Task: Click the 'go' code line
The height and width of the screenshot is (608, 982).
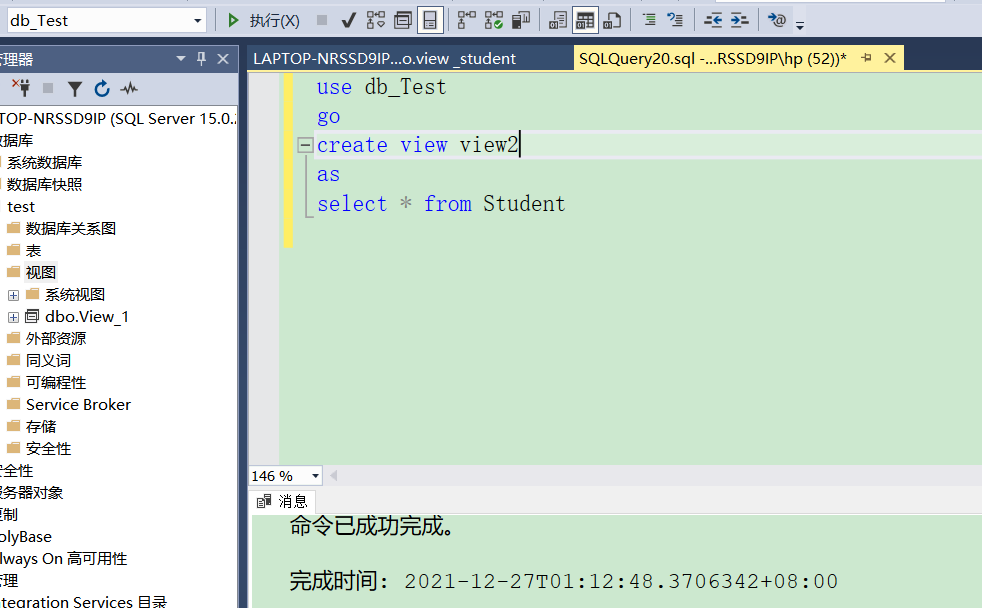Action: point(328,116)
